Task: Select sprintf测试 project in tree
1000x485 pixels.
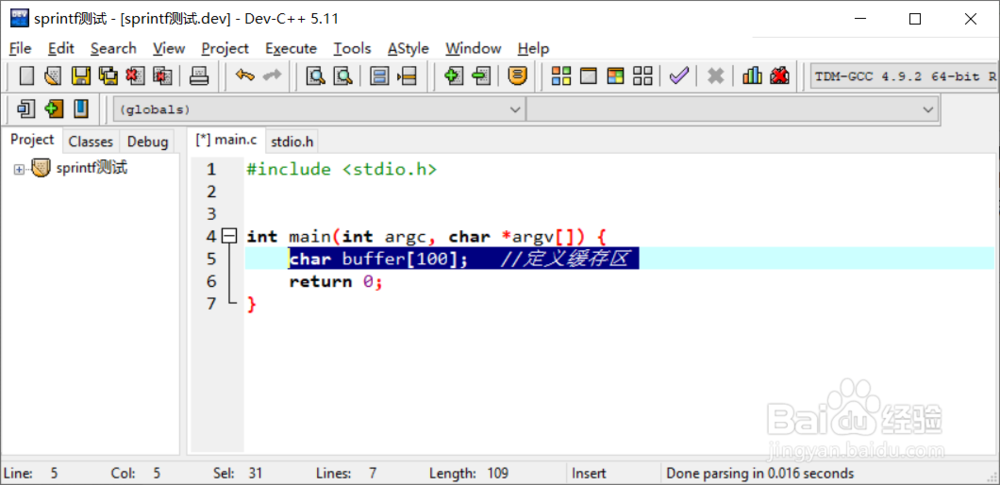Action: 91,168
